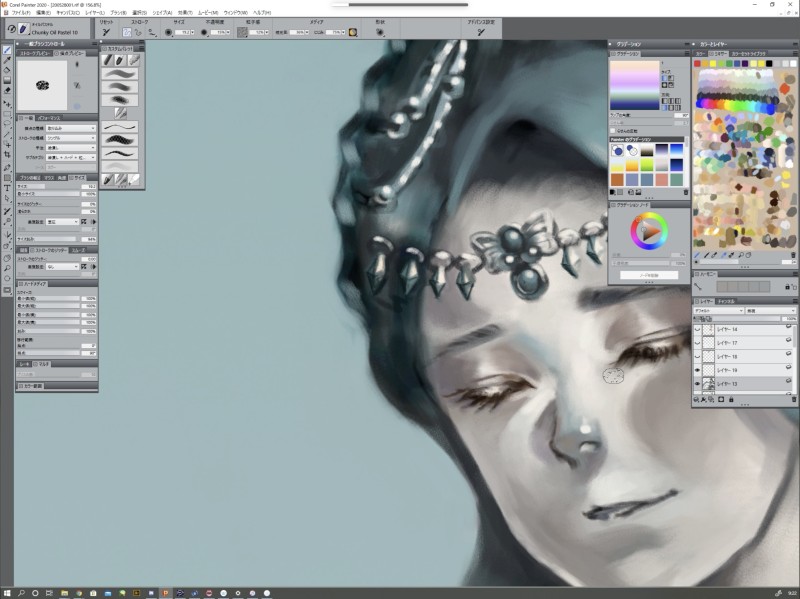Image resolution: width=800 pixels, height=599 pixels.
Task: Delete the selected layer with trash icon
Action: (793, 400)
